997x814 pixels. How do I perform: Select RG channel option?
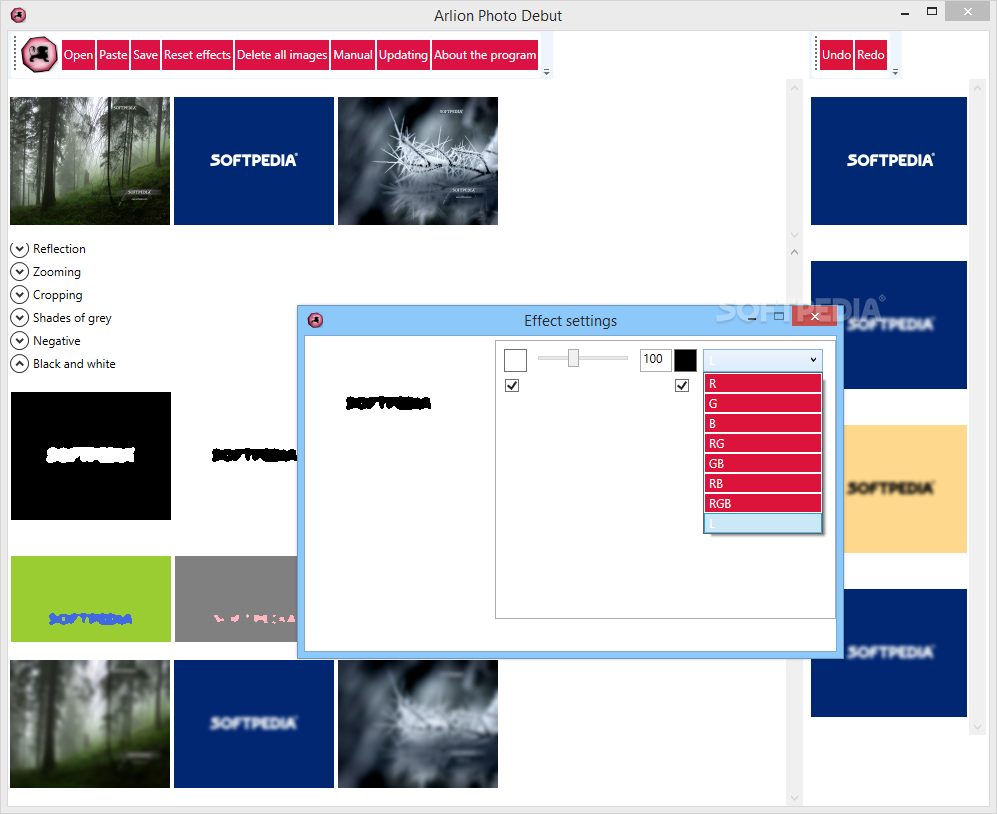tap(762, 443)
